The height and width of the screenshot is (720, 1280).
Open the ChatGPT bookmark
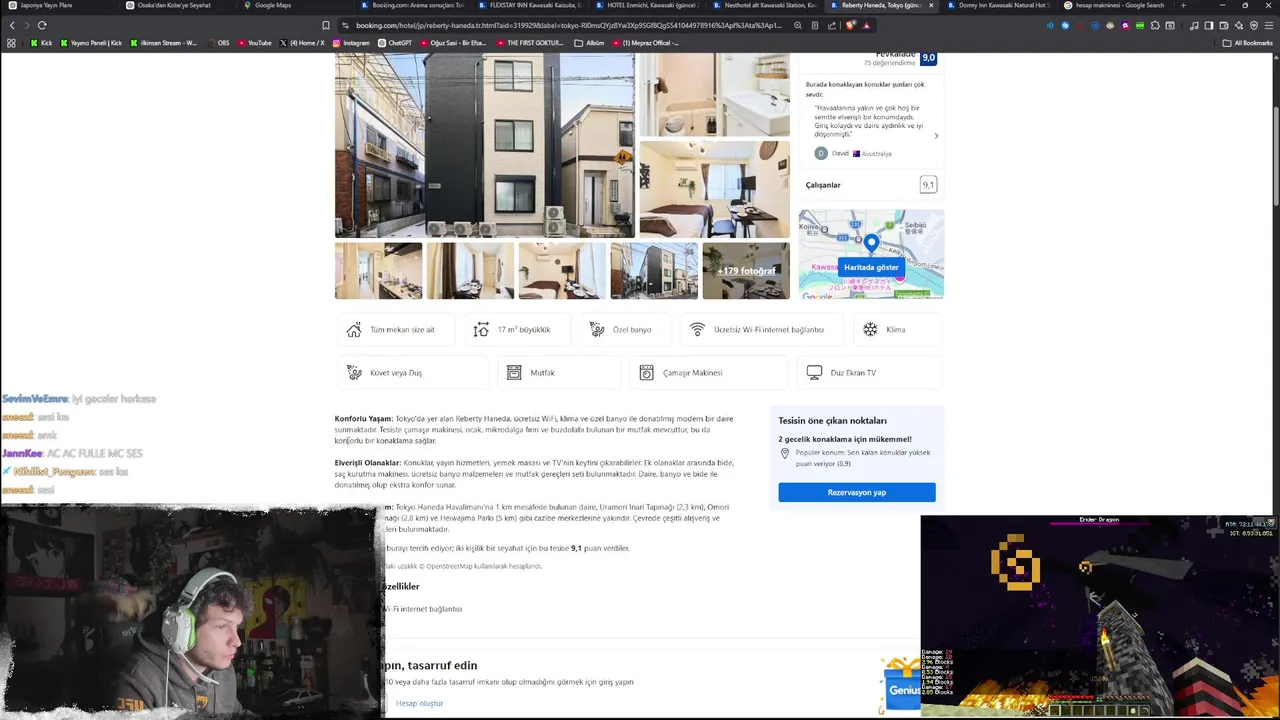coord(394,43)
